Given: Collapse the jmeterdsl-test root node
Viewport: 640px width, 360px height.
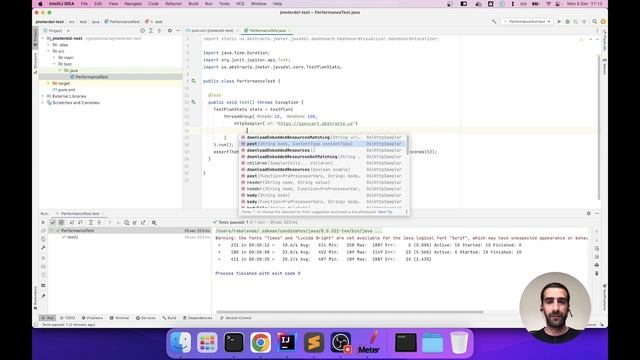Looking at the screenshot, I should coord(43,38).
